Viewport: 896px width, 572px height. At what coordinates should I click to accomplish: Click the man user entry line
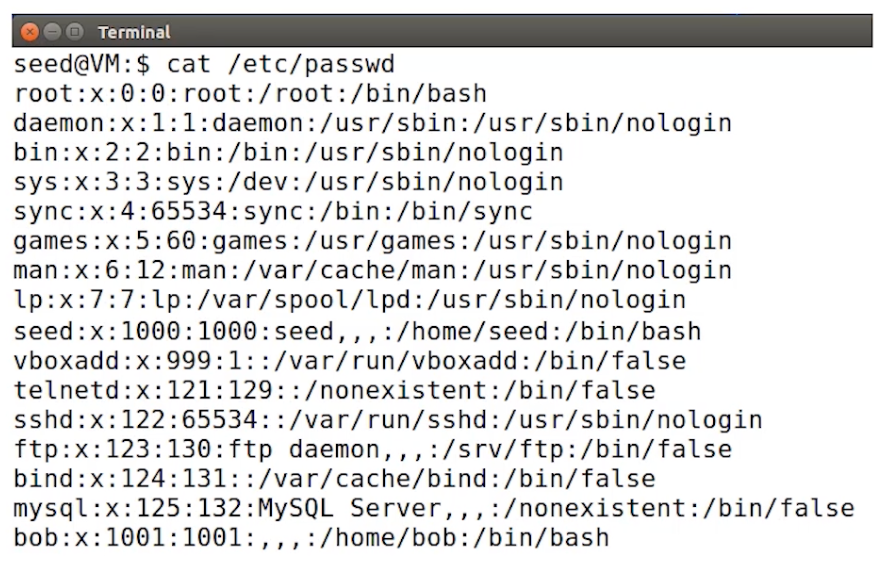pos(373,271)
